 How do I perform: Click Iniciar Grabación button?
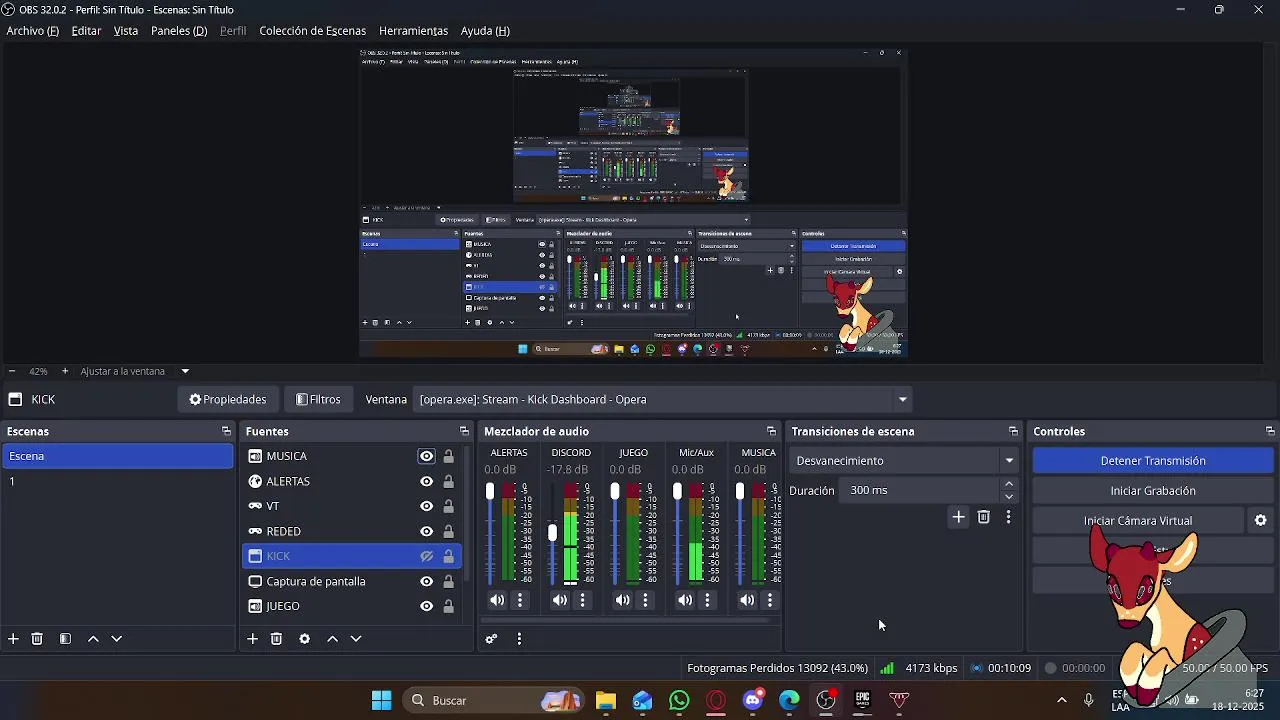pyautogui.click(x=1153, y=491)
